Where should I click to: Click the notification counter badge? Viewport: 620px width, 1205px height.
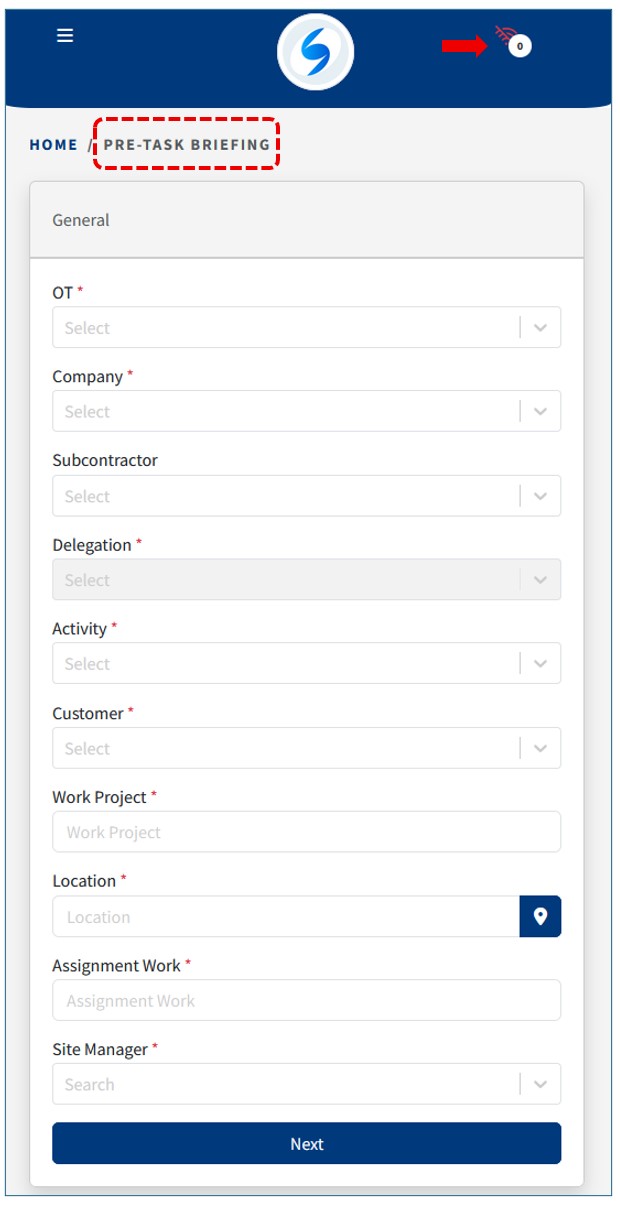tap(520, 46)
